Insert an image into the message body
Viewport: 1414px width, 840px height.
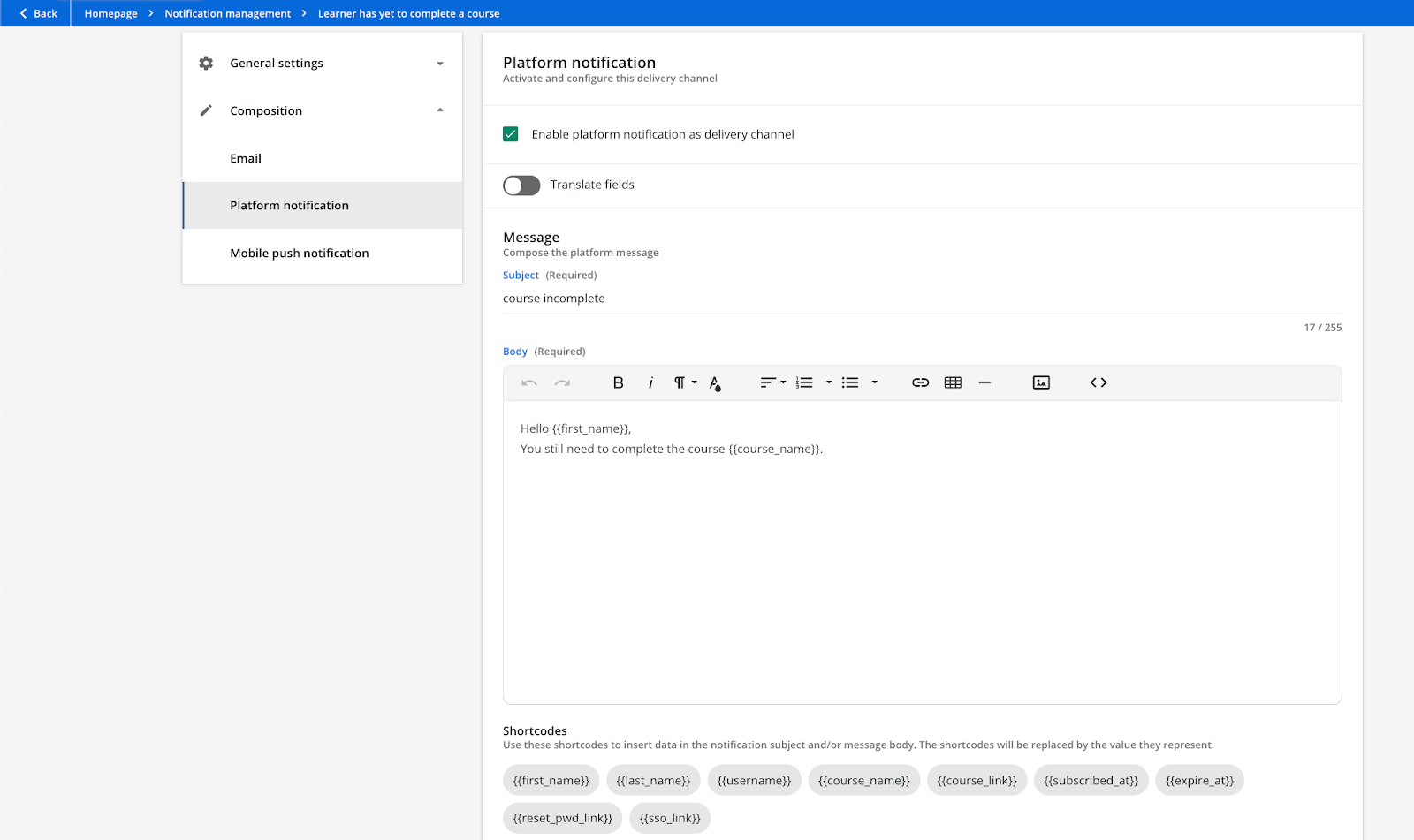click(1041, 382)
